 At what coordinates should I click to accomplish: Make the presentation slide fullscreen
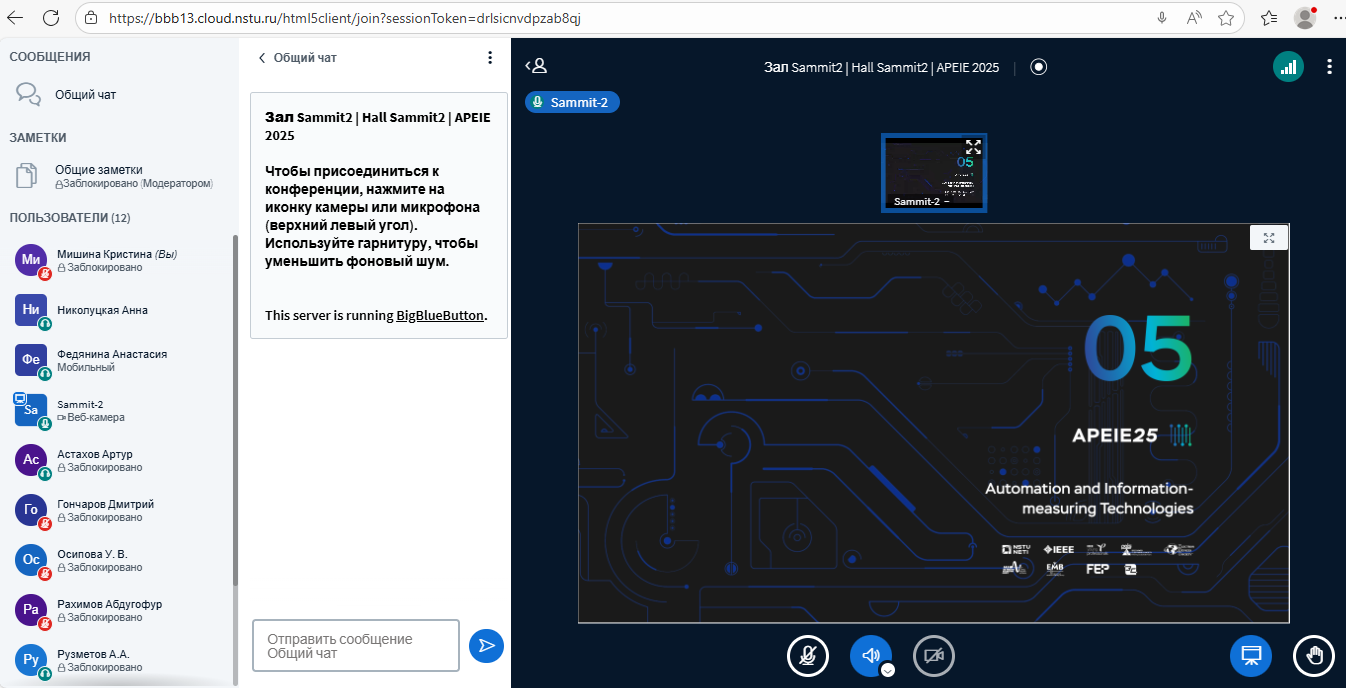(x=1268, y=237)
